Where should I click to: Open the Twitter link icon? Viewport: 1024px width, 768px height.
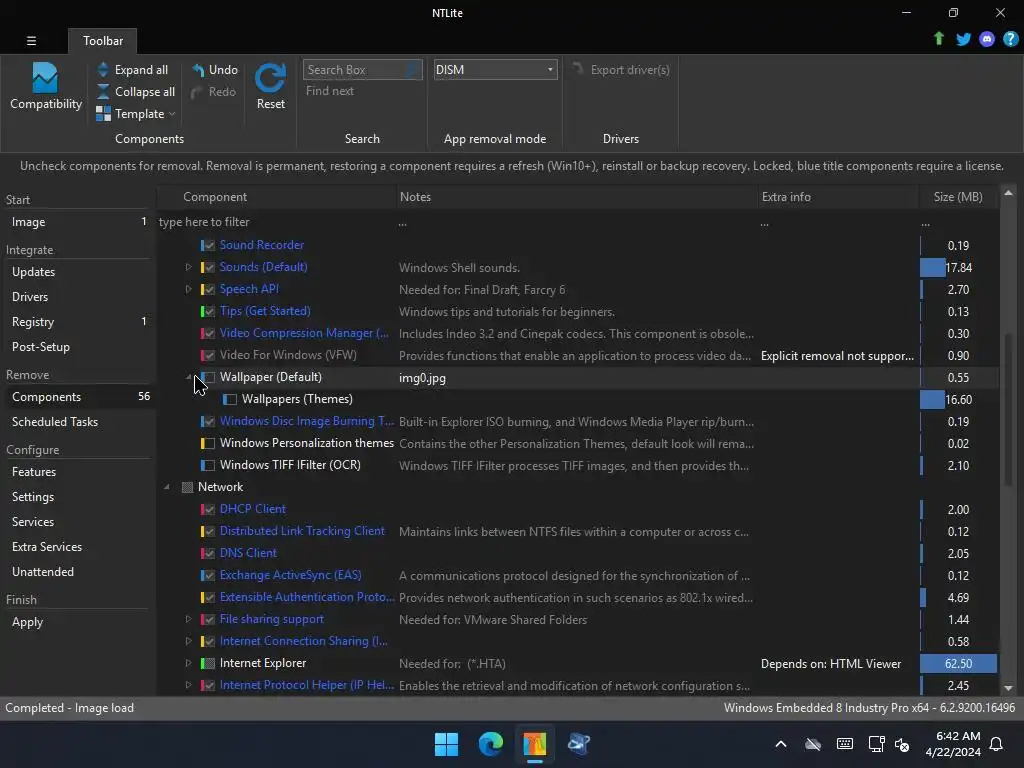click(x=963, y=39)
